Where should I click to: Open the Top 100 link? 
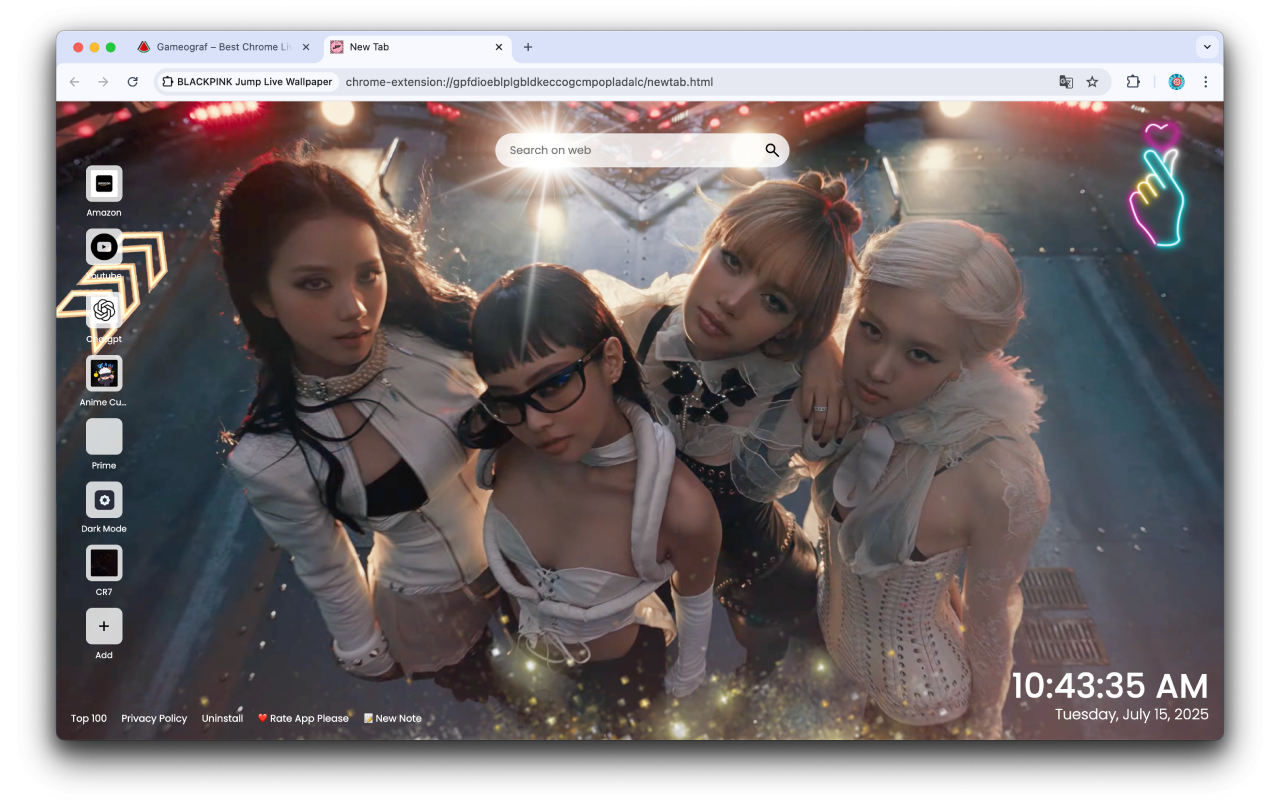[89, 718]
